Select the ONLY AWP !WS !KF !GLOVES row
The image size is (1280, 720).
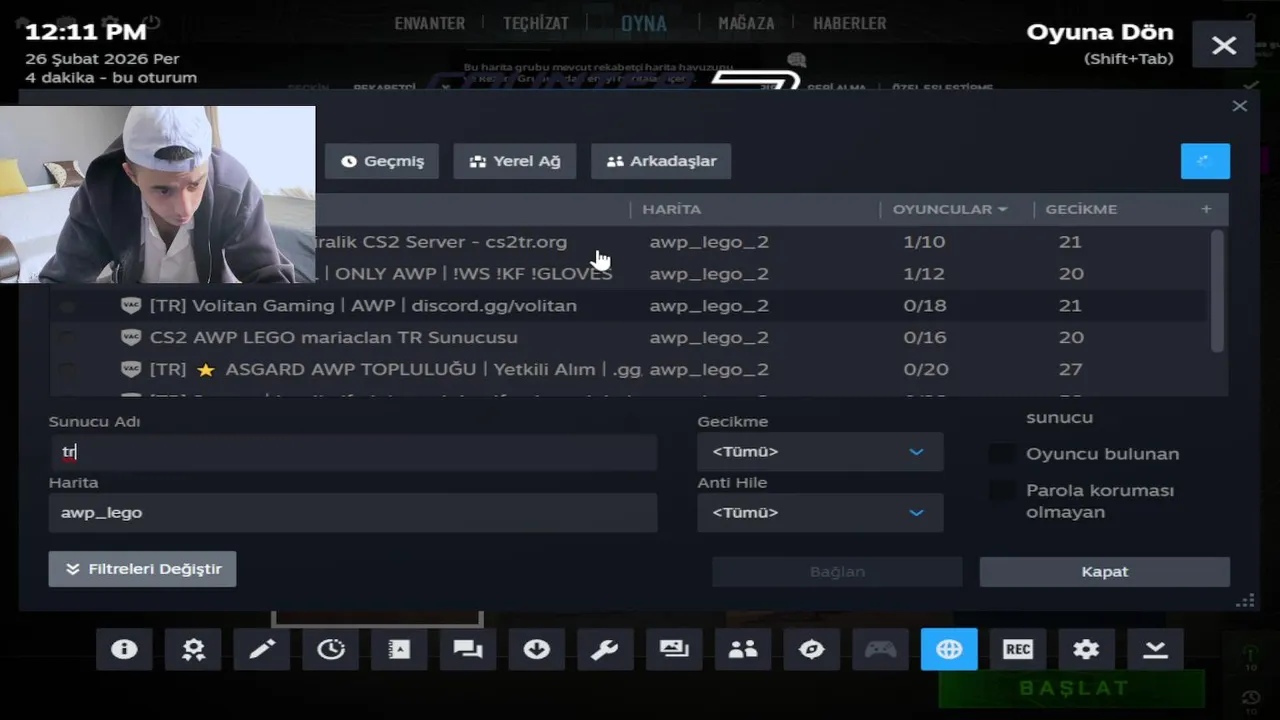pos(628,274)
